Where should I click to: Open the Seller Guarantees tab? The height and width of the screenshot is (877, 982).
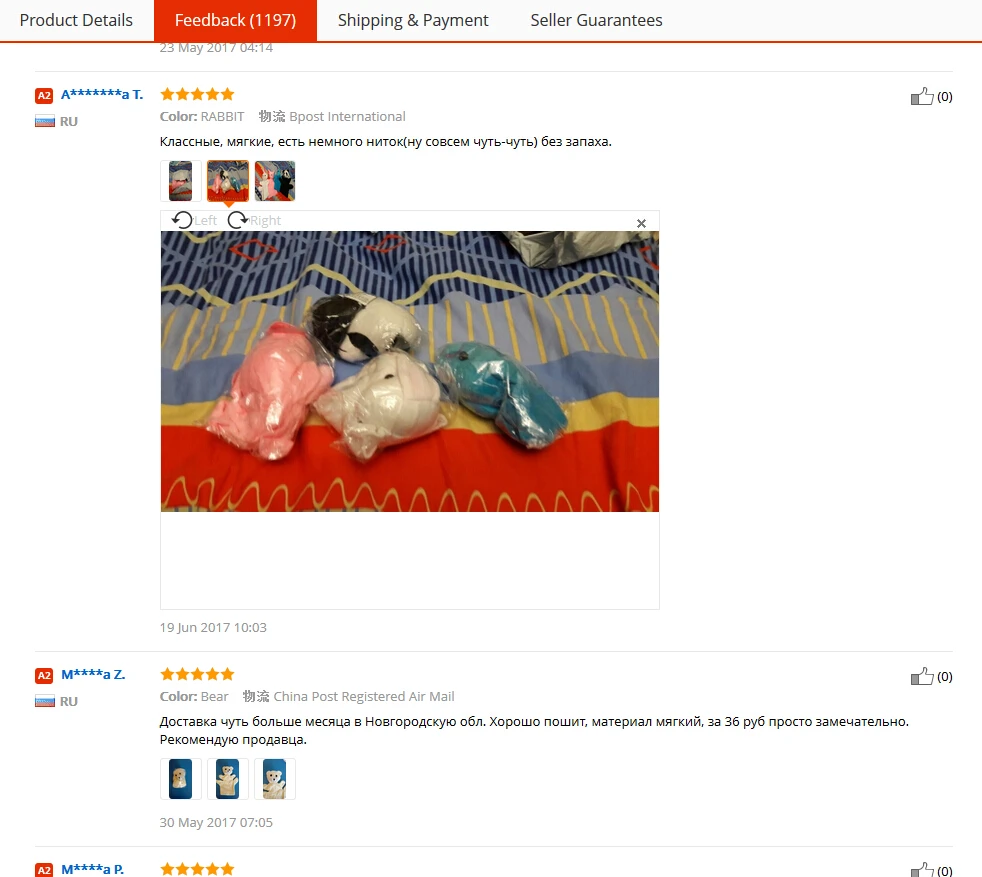coord(596,20)
